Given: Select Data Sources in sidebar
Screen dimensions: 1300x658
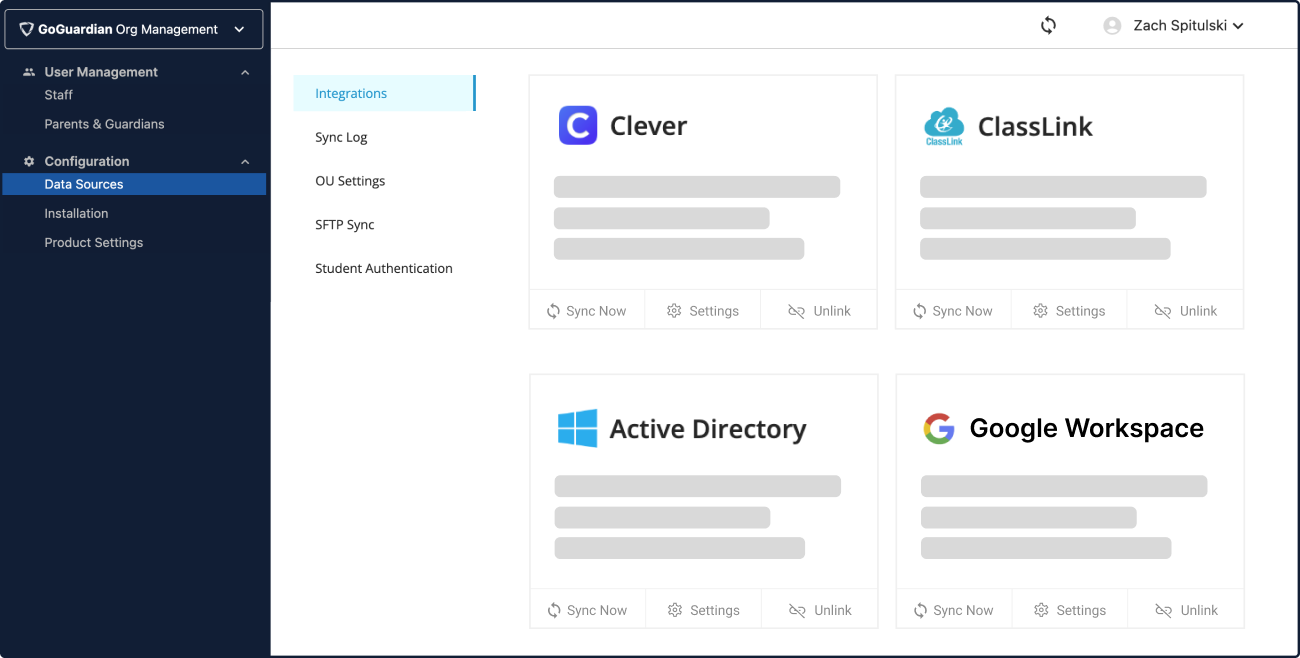Looking at the screenshot, I should [x=134, y=184].
